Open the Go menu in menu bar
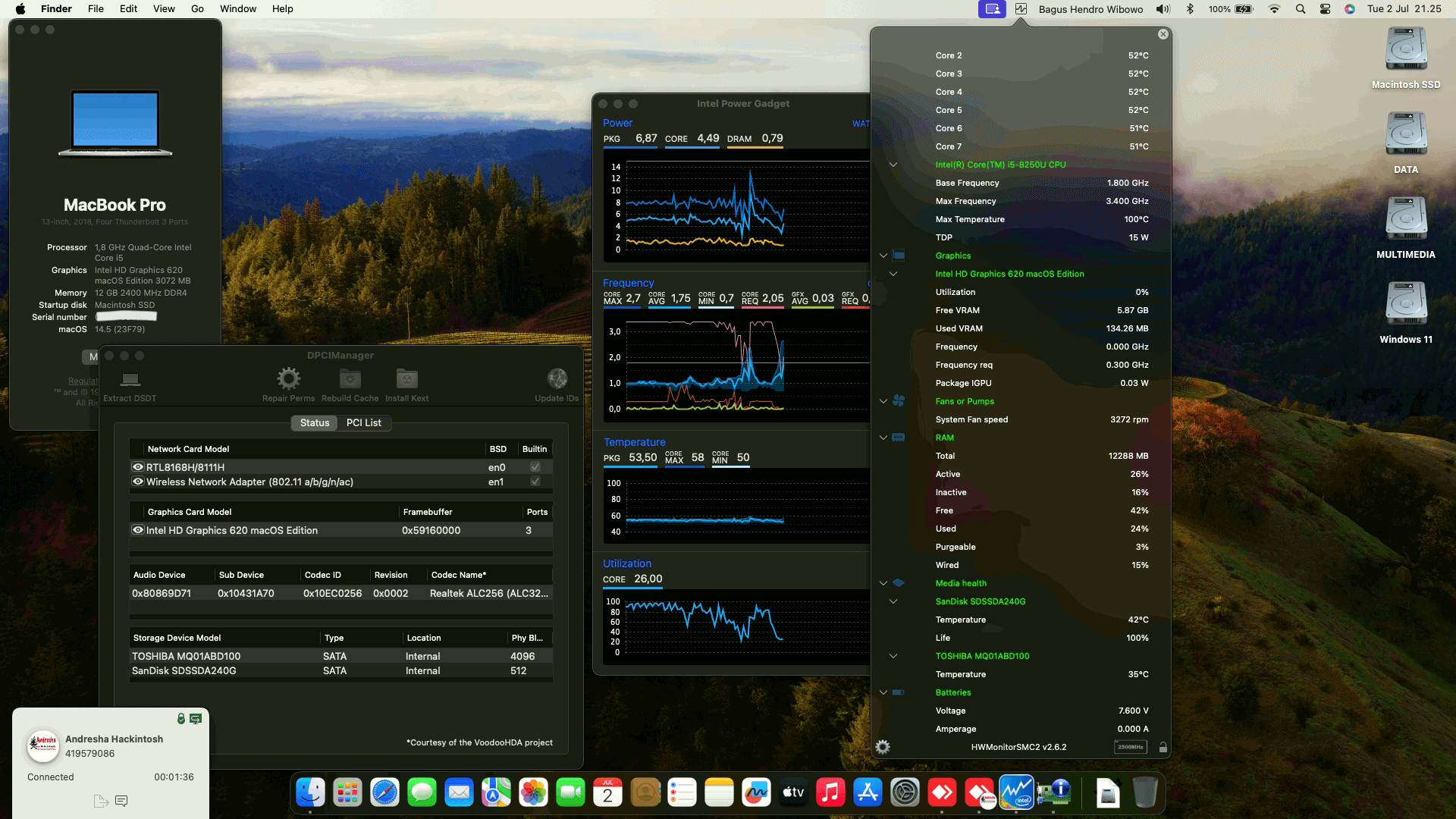The height and width of the screenshot is (819, 1456). point(197,9)
